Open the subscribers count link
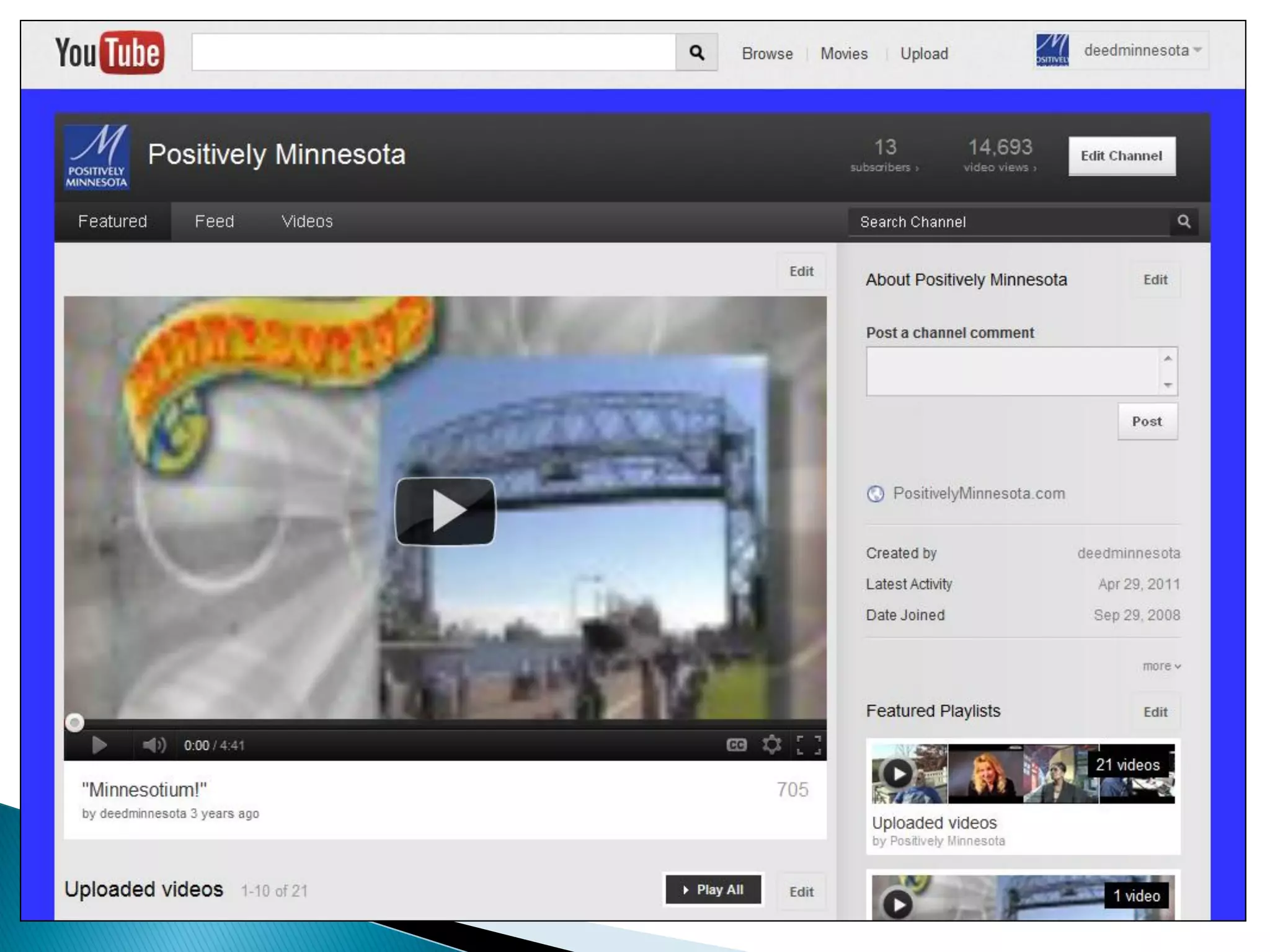Image resolution: width=1270 pixels, height=952 pixels. coord(885,155)
